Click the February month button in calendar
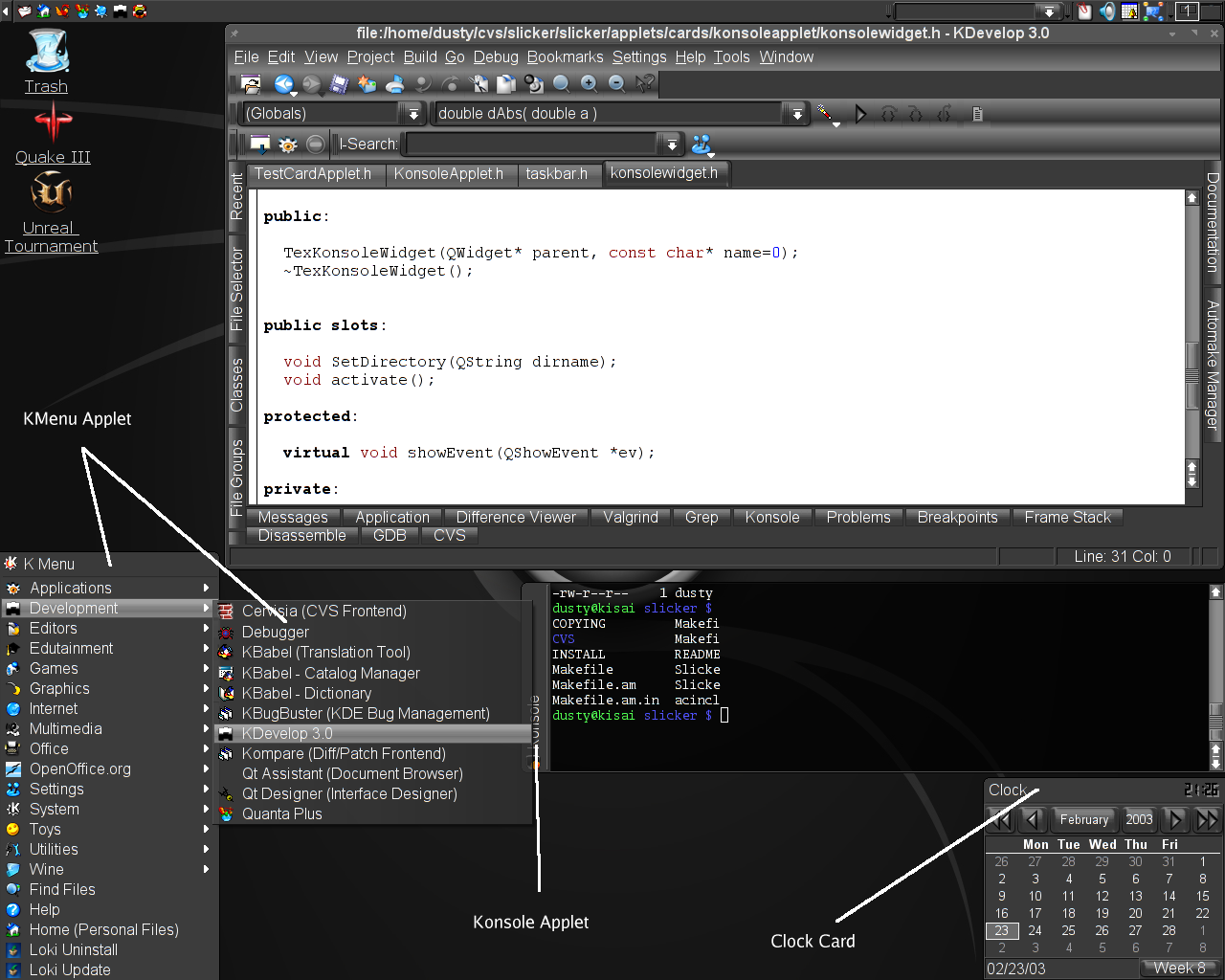The height and width of the screenshot is (980, 1225). click(1084, 819)
